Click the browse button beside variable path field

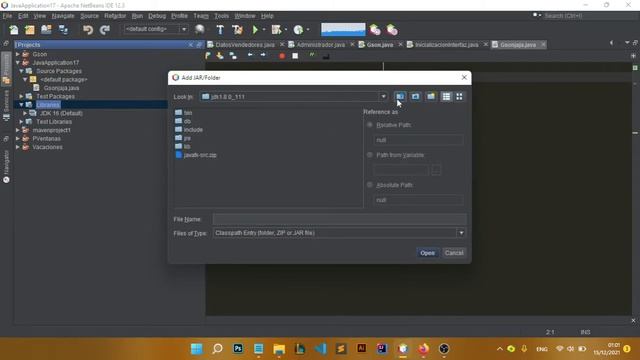pos(436,170)
